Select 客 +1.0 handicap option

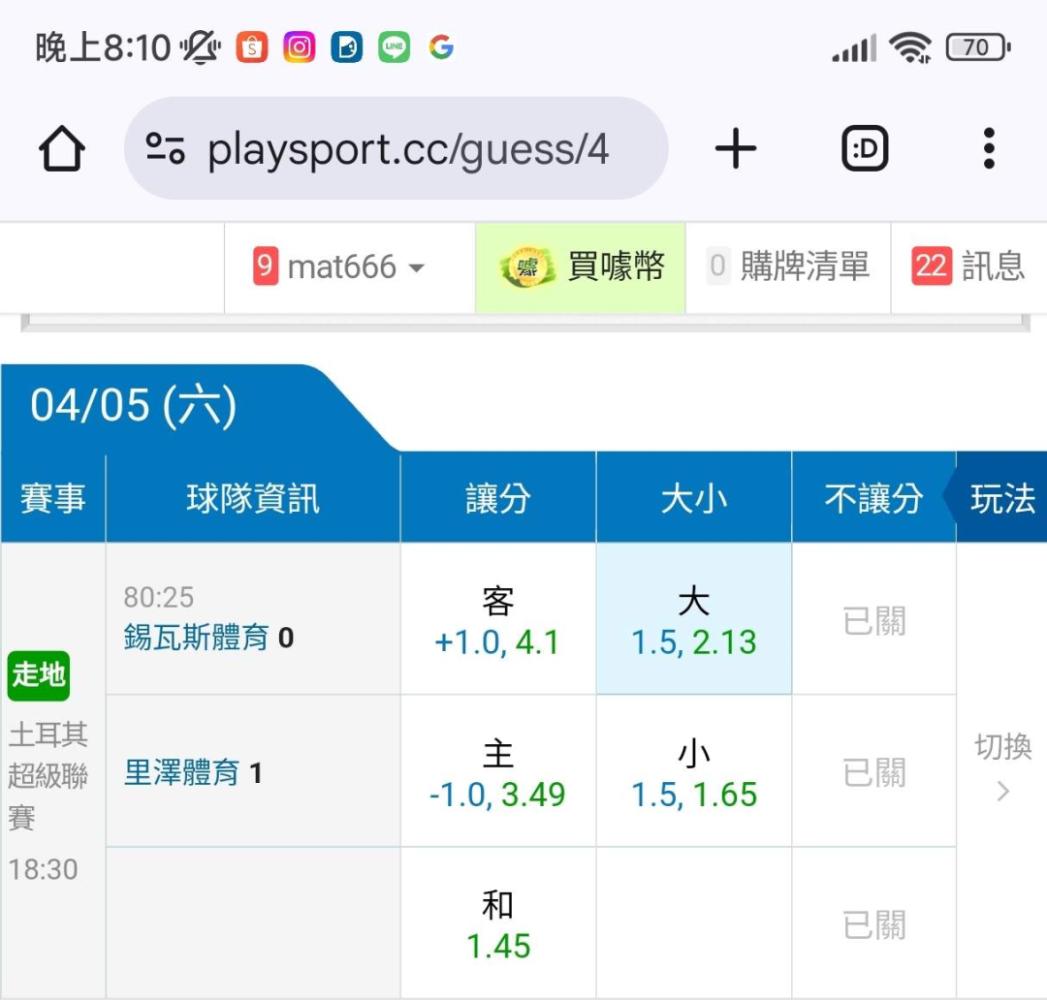[497, 620]
